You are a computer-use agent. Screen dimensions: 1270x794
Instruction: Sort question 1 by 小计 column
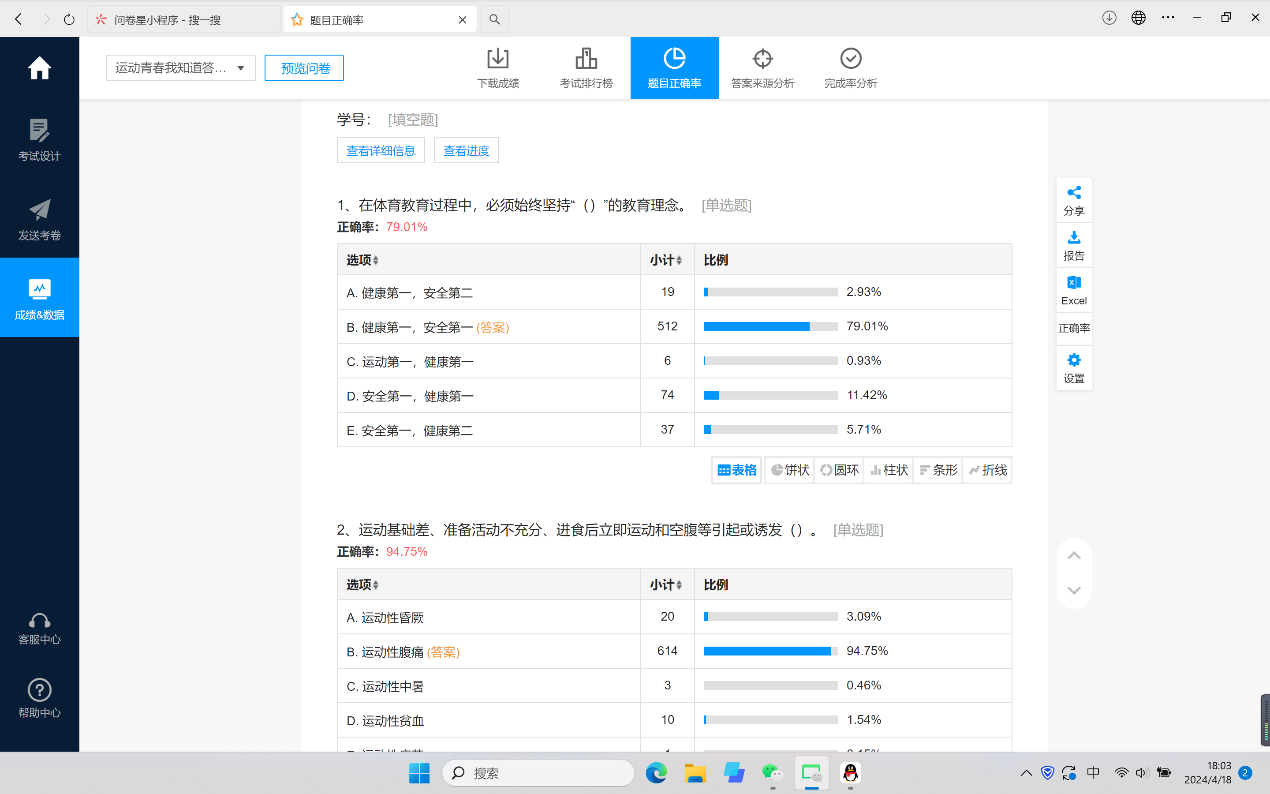pyautogui.click(x=667, y=260)
